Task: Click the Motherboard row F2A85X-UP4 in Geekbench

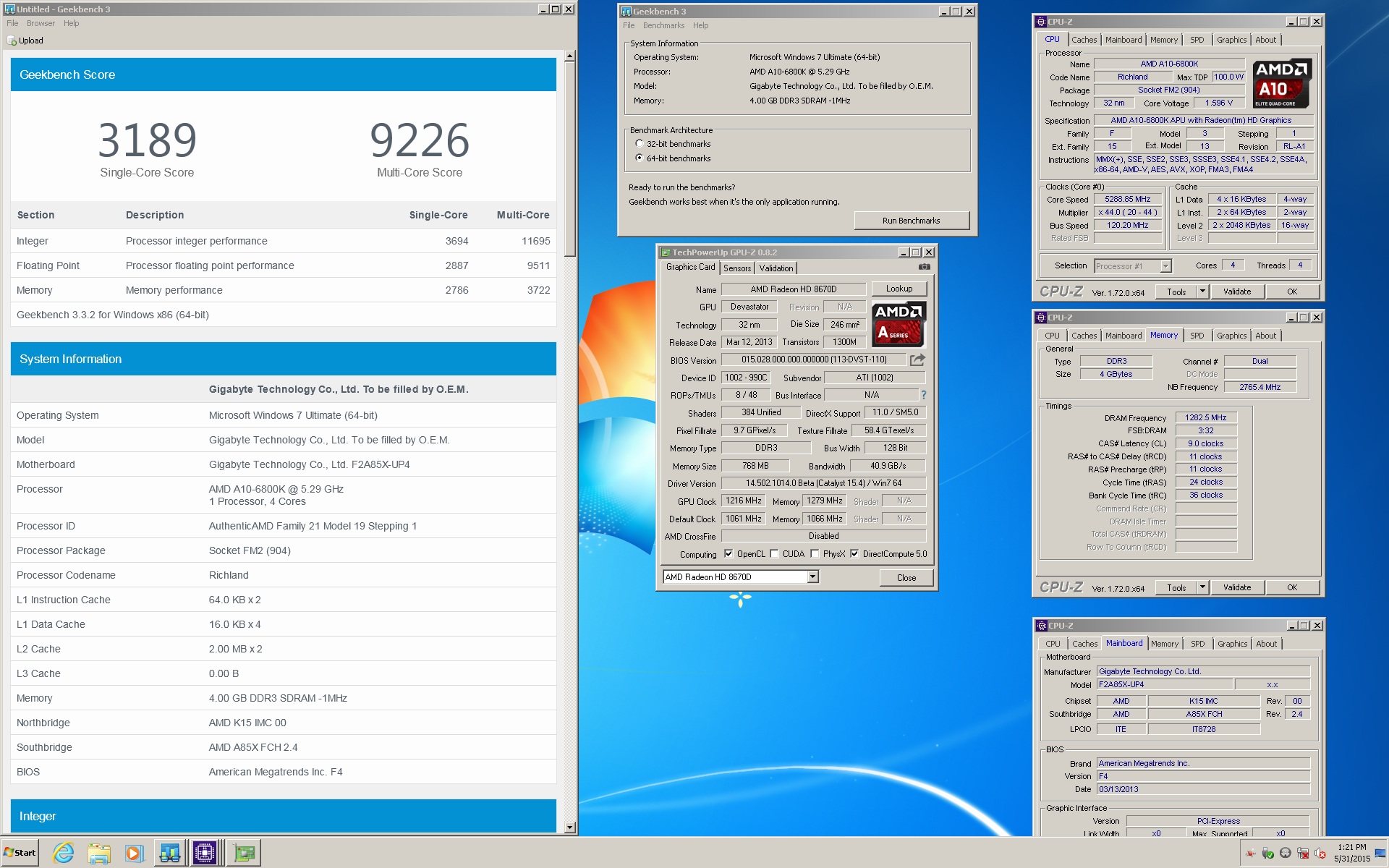Action: pyautogui.click(x=284, y=464)
